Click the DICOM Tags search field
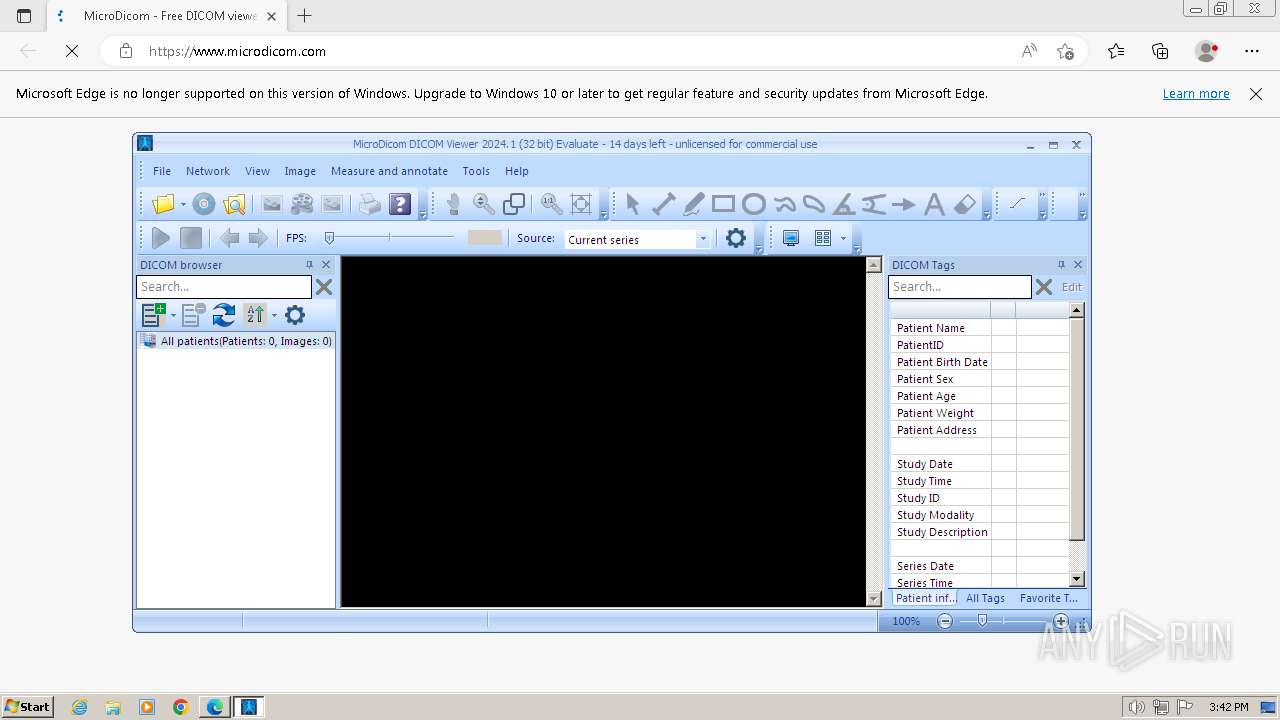 tap(959, 287)
